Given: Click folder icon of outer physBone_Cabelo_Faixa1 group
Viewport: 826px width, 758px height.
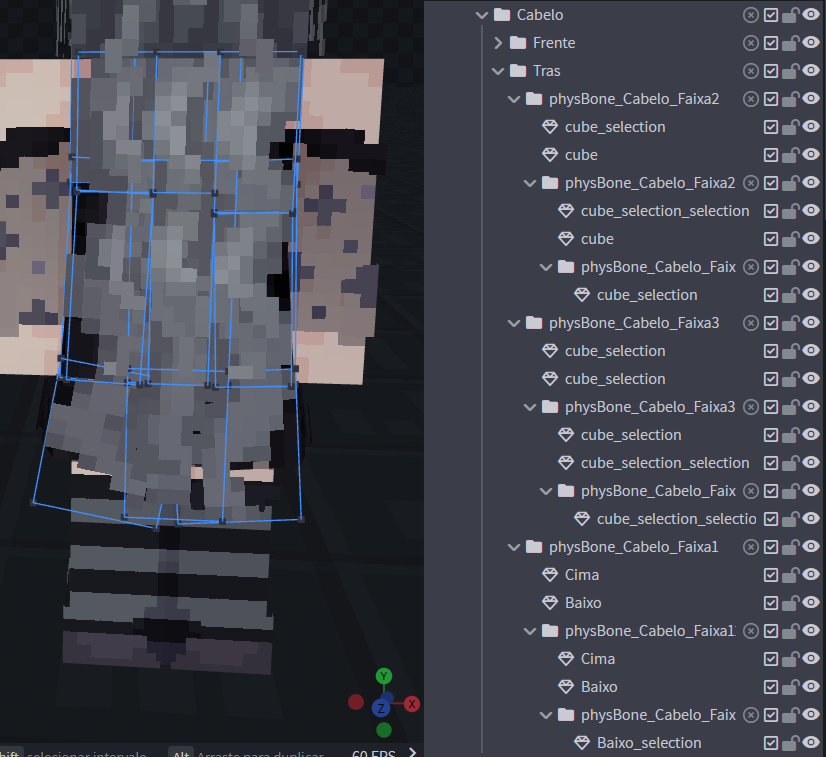Looking at the screenshot, I should pyautogui.click(x=534, y=547).
